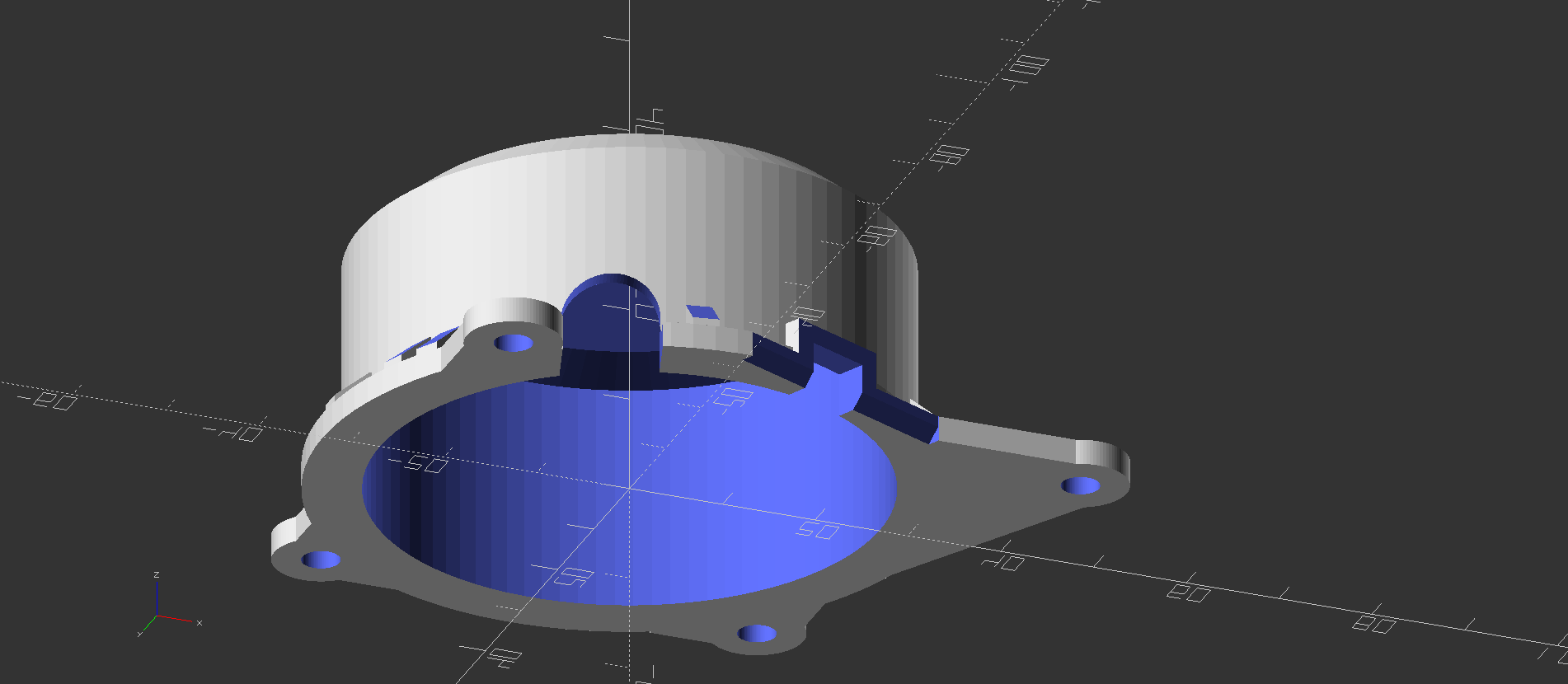Select the mounting hole on the upper-left tab
The height and width of the screenshot is (684, 1568).
[514, 343]
